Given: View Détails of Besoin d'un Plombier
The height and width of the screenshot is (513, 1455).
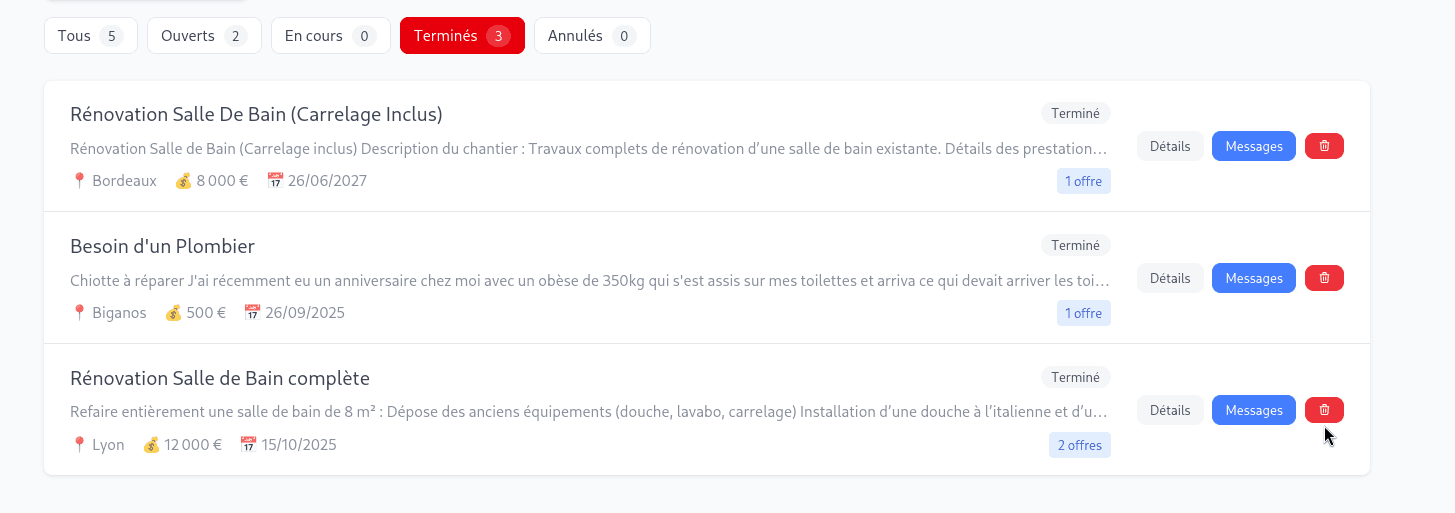Looking at the screenshot, I should click(1170, 278).
